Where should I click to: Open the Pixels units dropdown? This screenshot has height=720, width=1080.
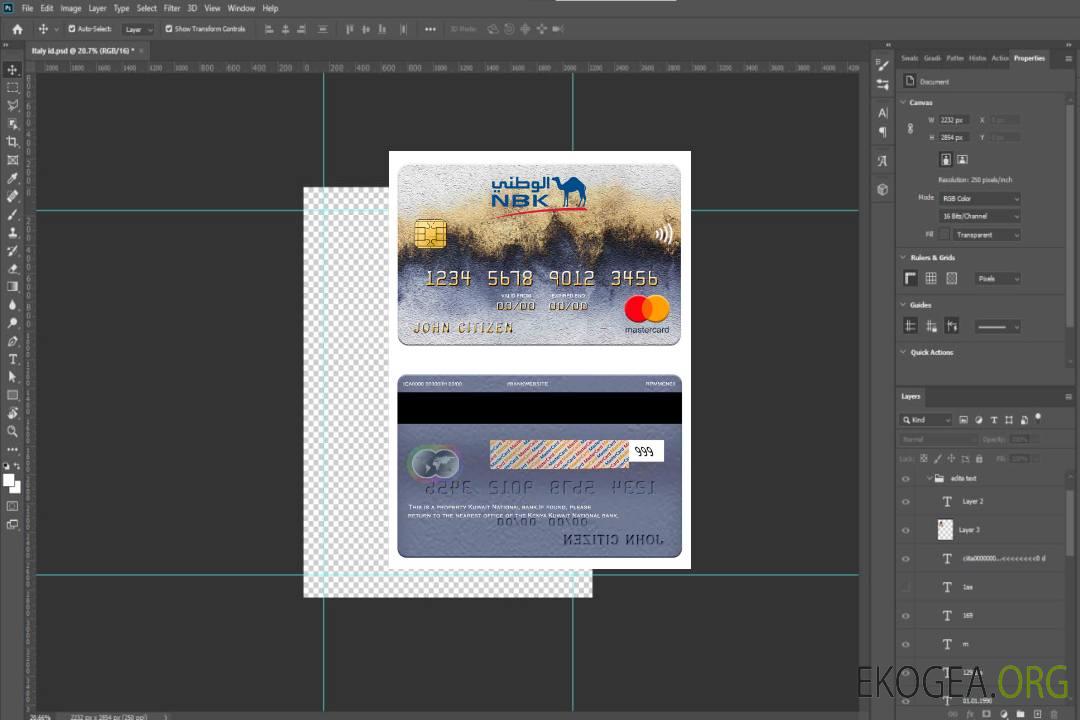pos(998,278)
